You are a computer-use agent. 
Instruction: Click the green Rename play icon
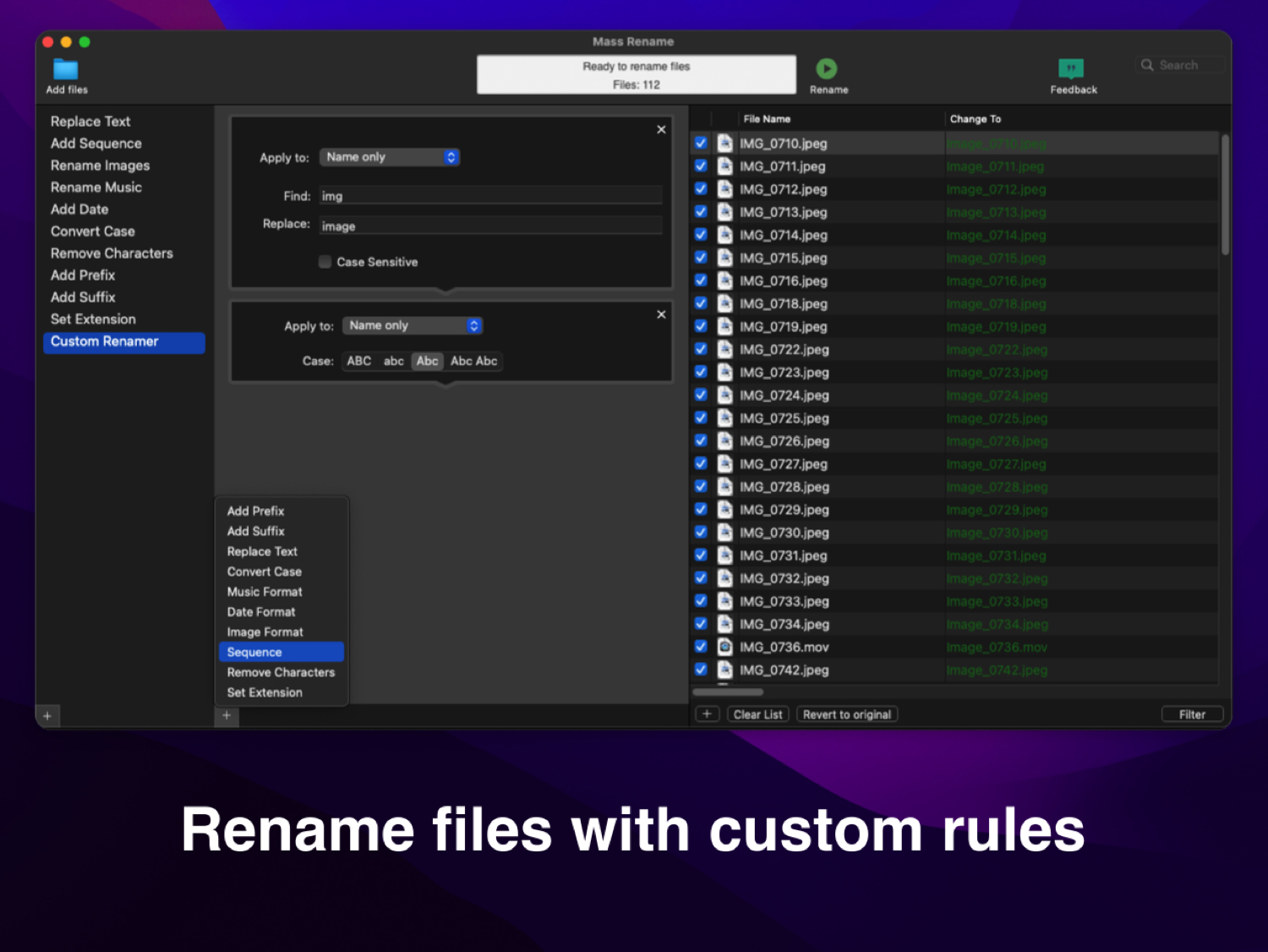828,68
